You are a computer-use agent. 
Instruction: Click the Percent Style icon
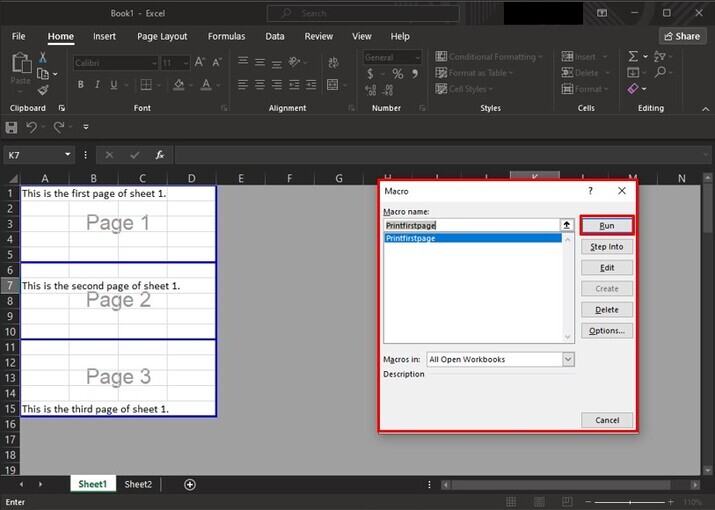(x=397, y=74)
